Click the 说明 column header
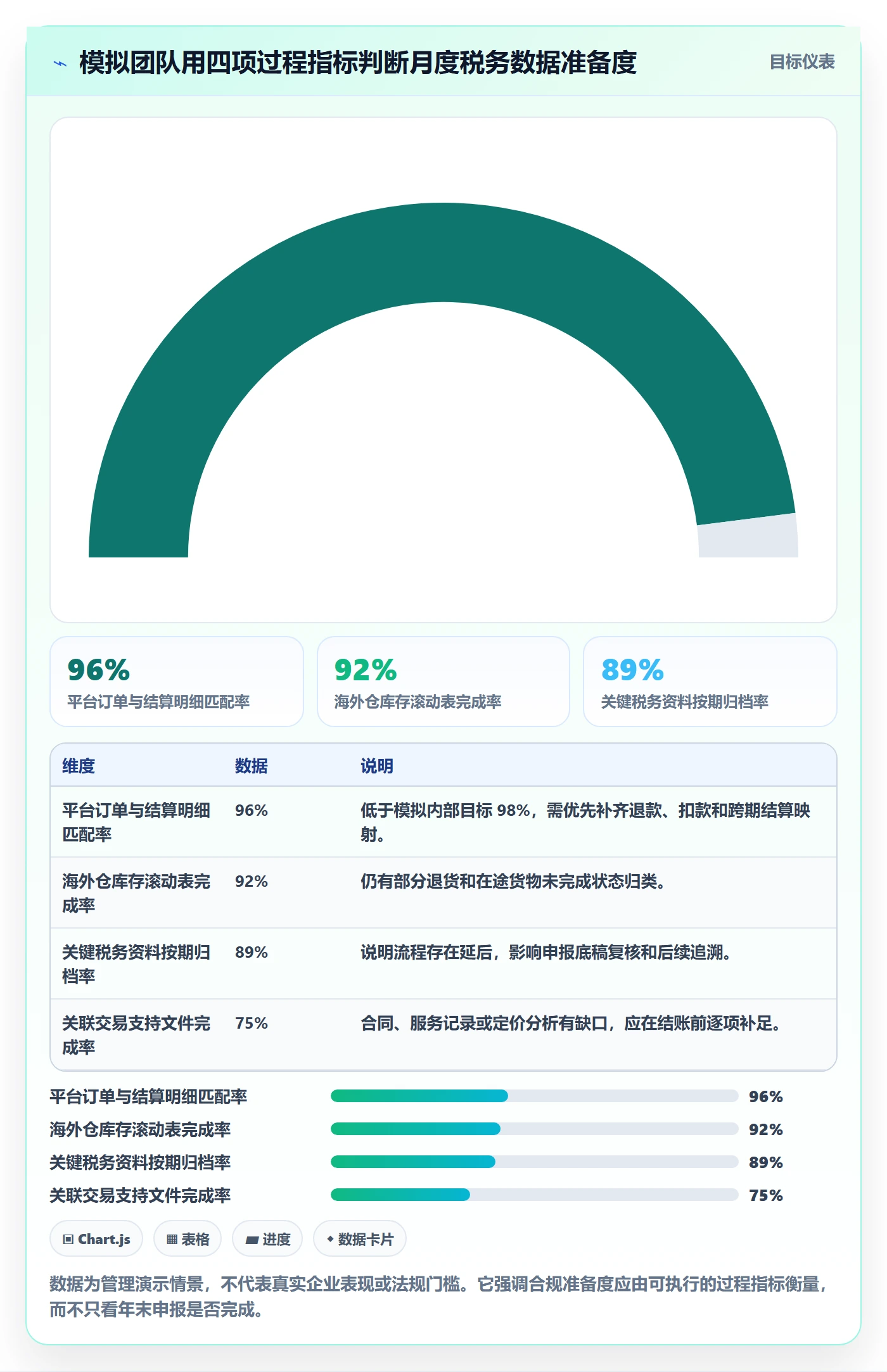887x1372 pixels. click(377, 766)
